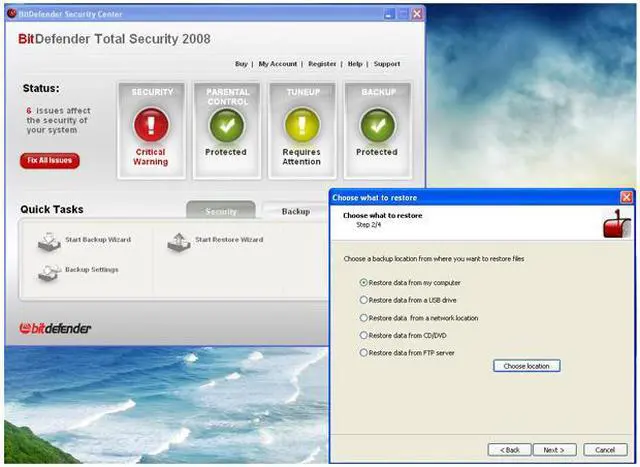Go to the Next wizard step

(555, 450)
